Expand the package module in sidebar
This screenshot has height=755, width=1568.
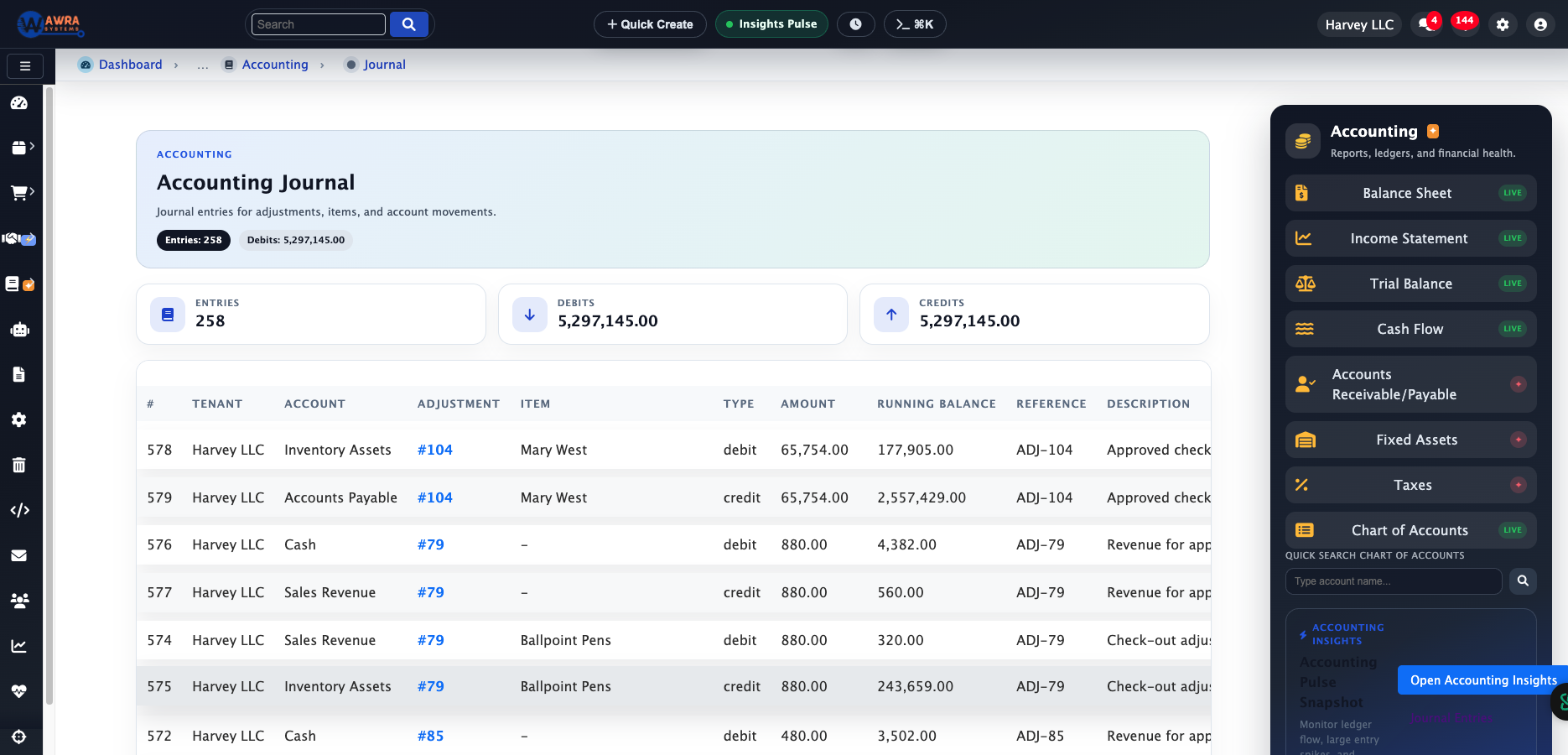click(x=18, y=147)
